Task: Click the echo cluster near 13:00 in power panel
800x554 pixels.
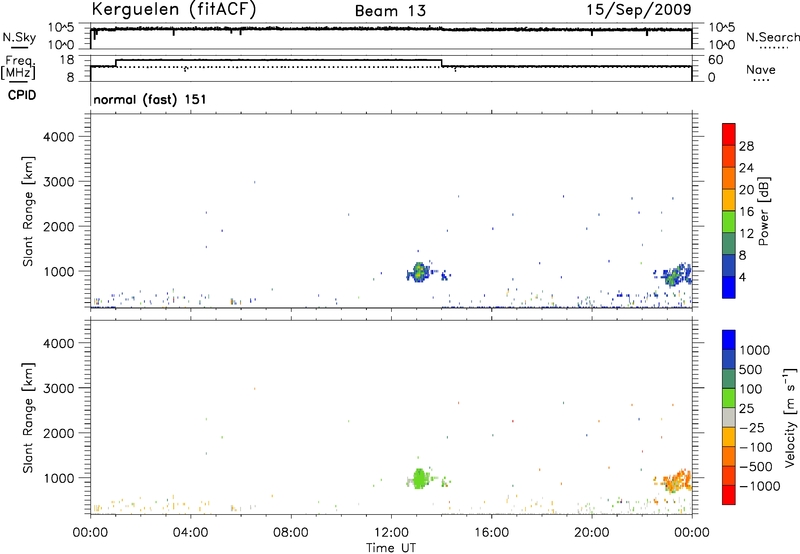Action: coord(419,273)
